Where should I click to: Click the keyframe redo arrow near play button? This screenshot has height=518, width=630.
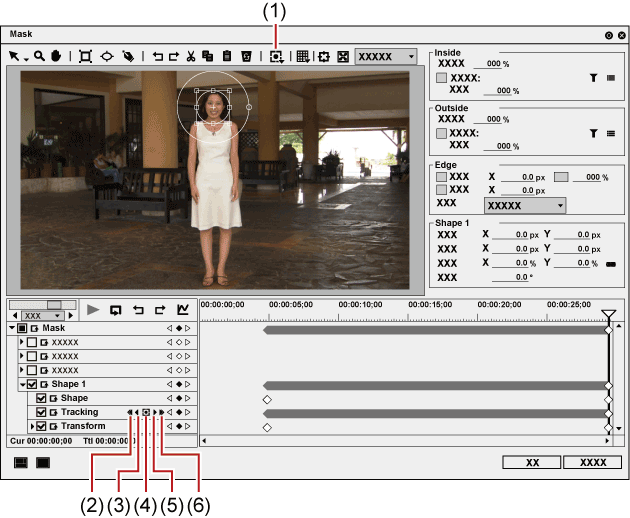click(160, 310)
